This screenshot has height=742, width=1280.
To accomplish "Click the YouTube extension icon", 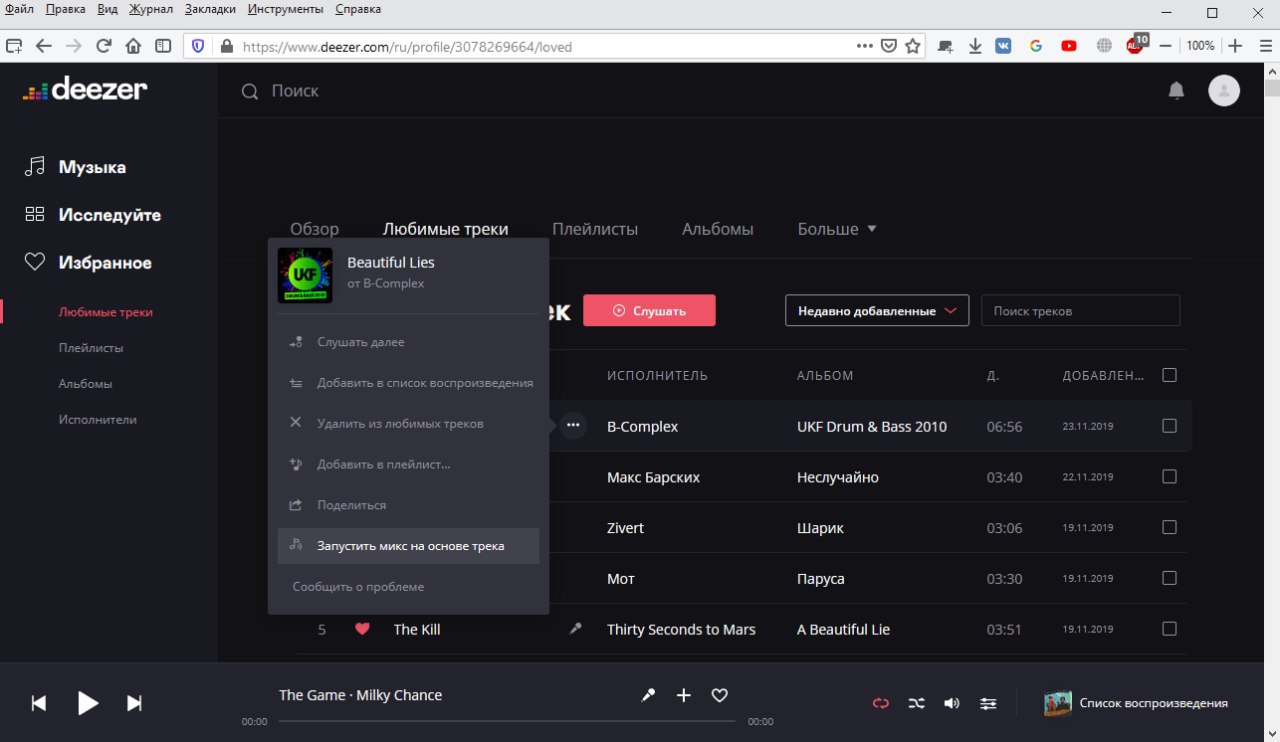I will tap(1069, 46).
